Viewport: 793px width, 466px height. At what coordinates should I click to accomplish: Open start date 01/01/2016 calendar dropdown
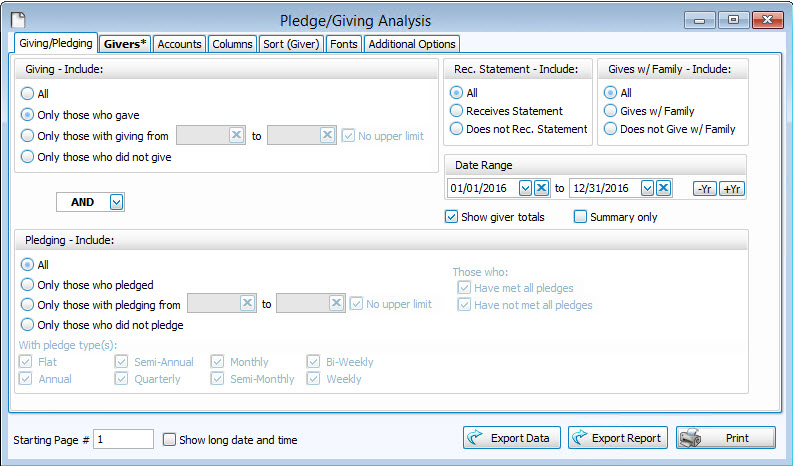524,188
